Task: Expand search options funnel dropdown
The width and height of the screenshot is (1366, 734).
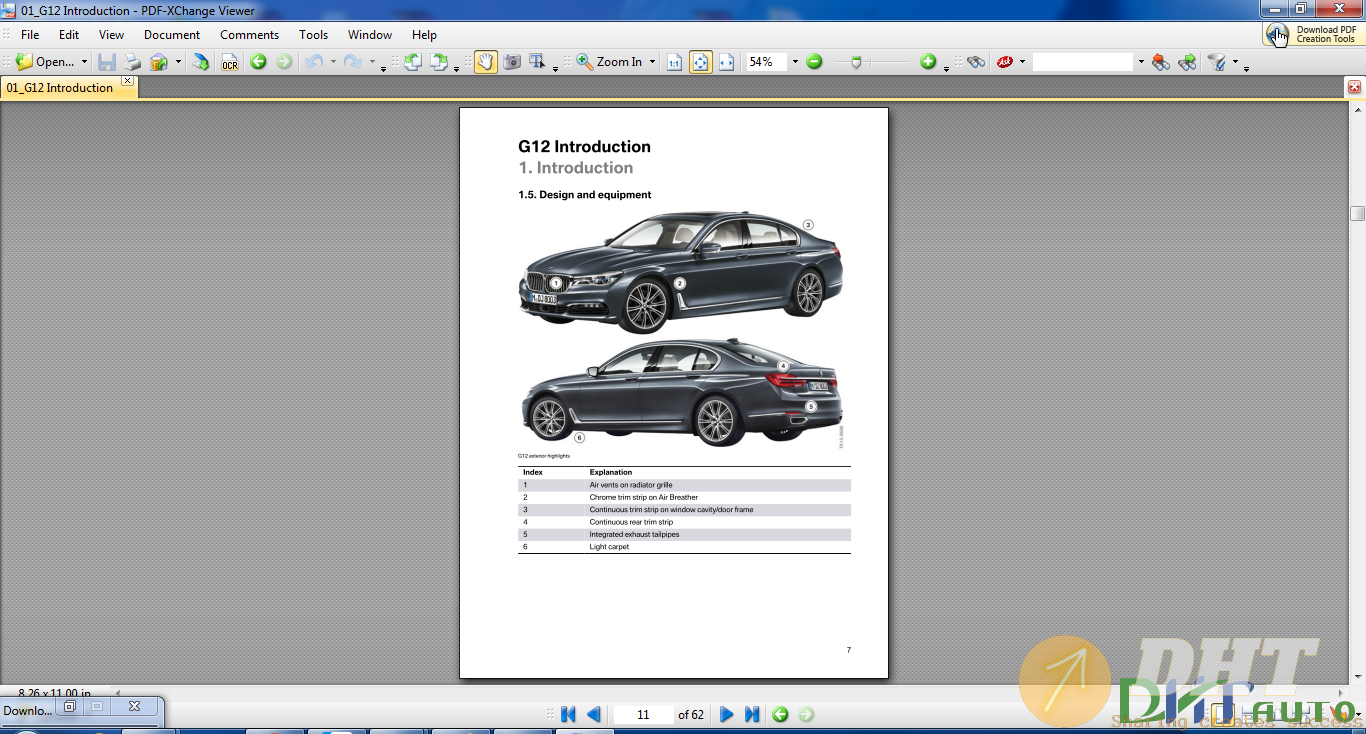Action: [1235, 62]
